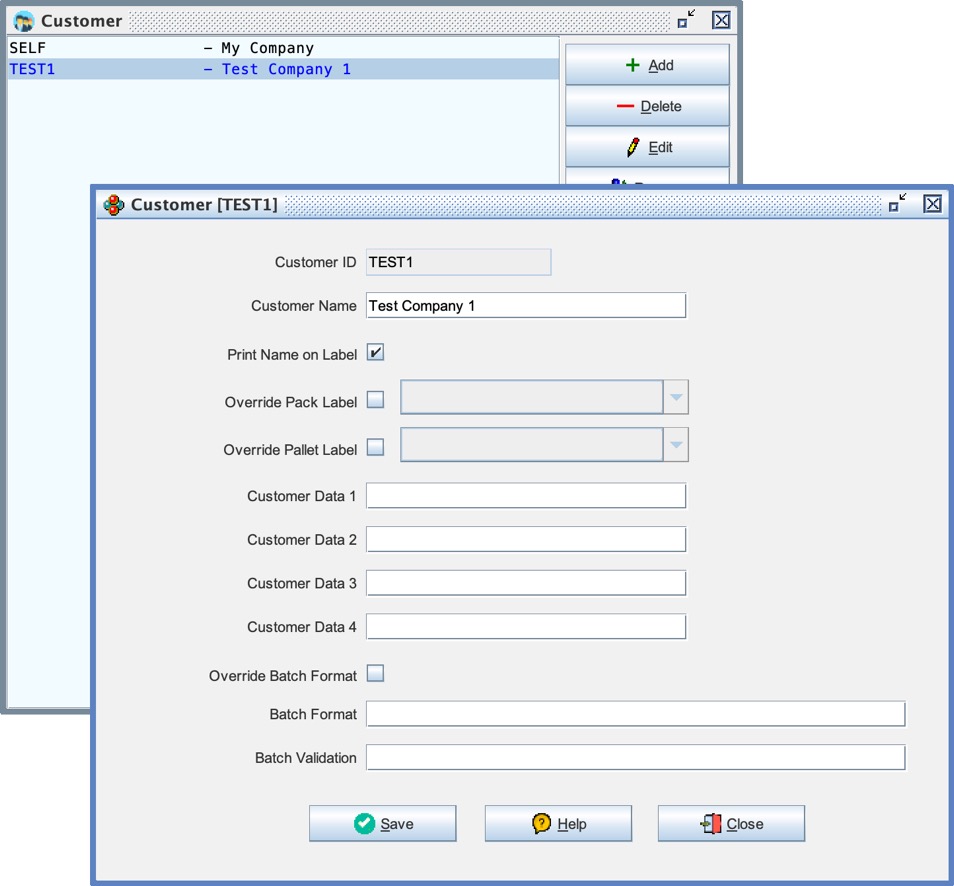Open Help with question mark button
Image resolution: width=954 pixels, height=886 pixels.
(558, 824)
